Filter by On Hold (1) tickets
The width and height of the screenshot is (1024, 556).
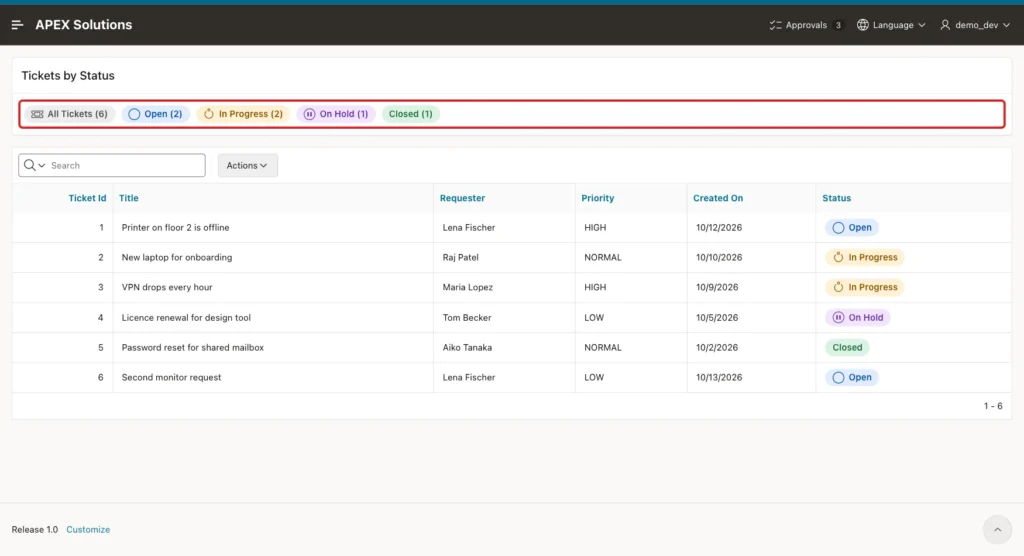tap(336, 114)
